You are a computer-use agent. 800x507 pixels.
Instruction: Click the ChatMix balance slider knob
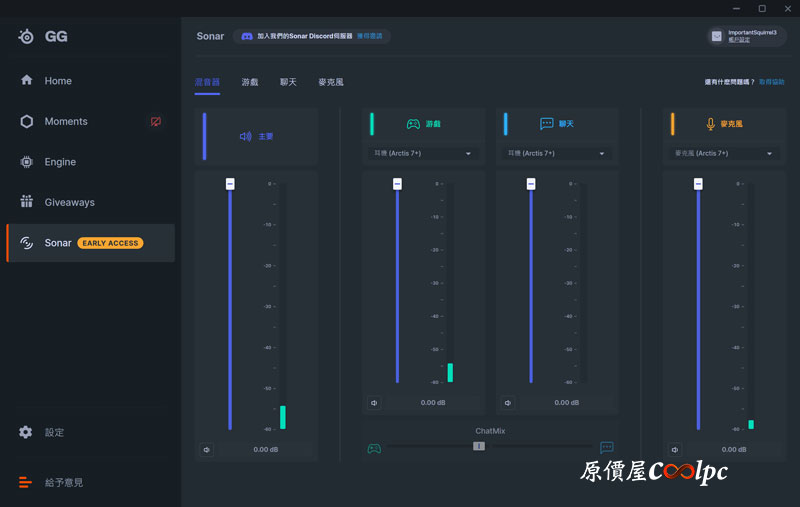pos(479,446)
